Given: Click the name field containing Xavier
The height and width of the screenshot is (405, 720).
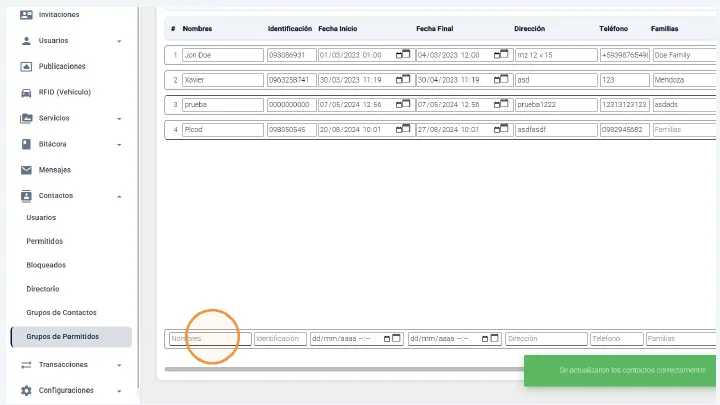Looking at the screenshot, I should tap(223, 79).
